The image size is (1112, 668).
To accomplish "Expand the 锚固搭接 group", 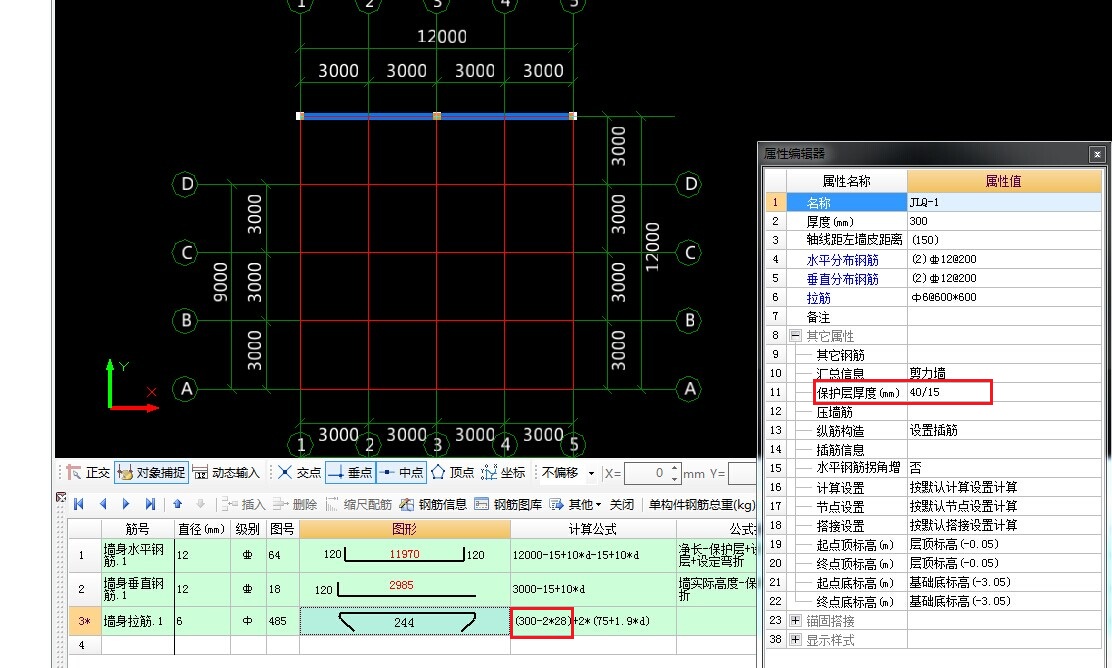I will (x=796, y=620).
